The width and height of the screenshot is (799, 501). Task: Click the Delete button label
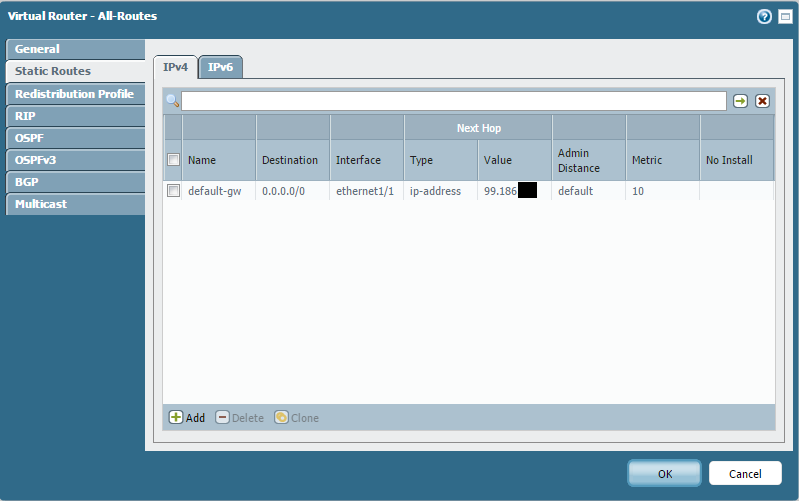[x=248, y=418]
